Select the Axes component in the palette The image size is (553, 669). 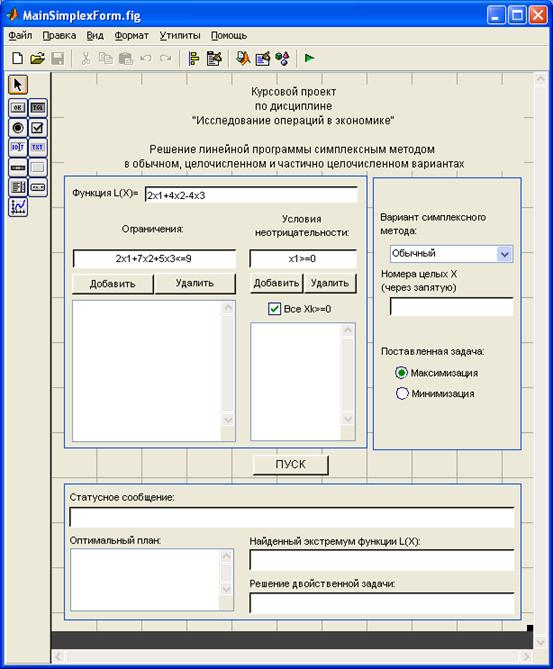17,207
